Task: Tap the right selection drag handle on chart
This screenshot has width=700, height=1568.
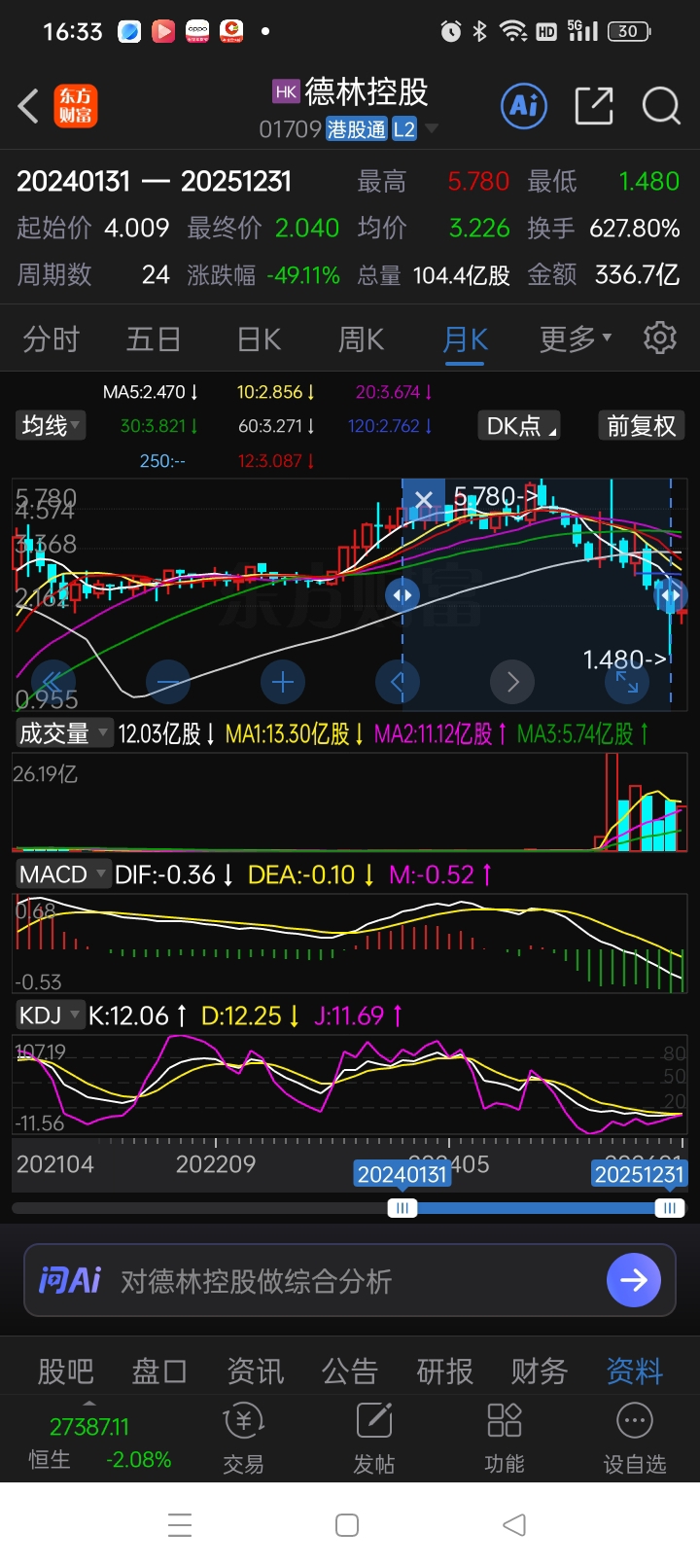Action: click(670, 595)
